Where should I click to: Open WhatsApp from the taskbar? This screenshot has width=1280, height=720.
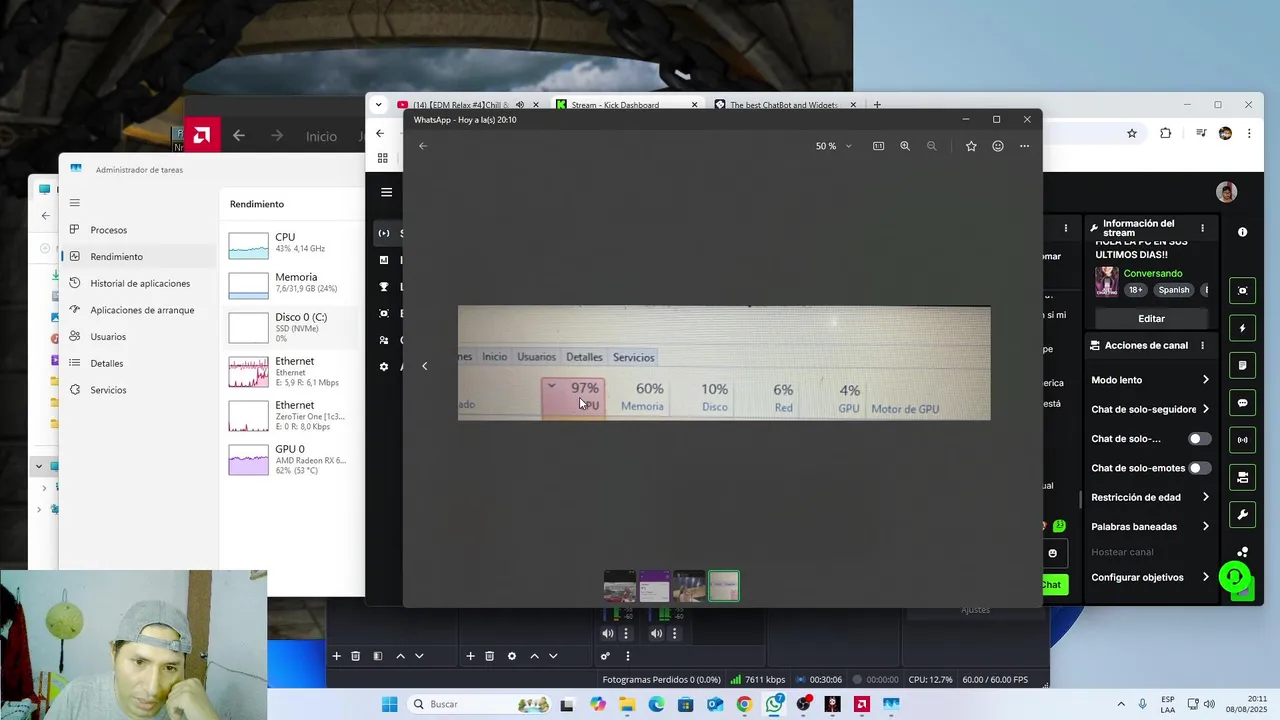[774, 704]
